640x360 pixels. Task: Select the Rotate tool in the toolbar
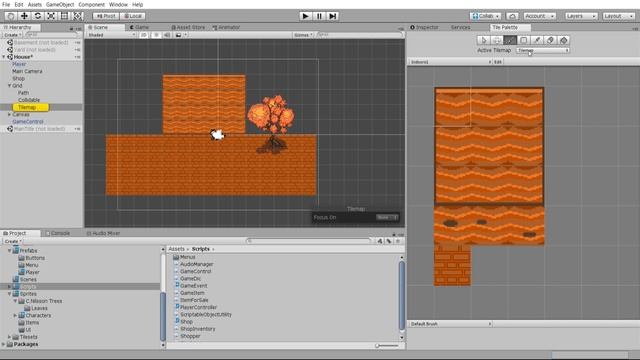(38, 16)
